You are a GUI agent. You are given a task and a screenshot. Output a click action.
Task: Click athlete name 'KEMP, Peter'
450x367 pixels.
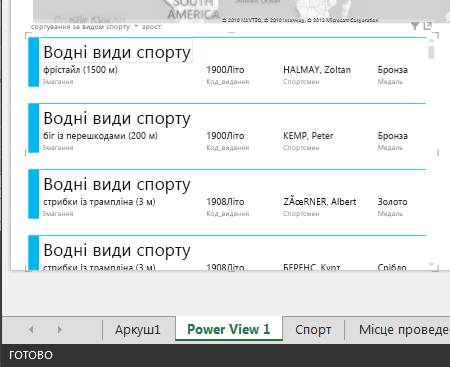click(308, 136)
